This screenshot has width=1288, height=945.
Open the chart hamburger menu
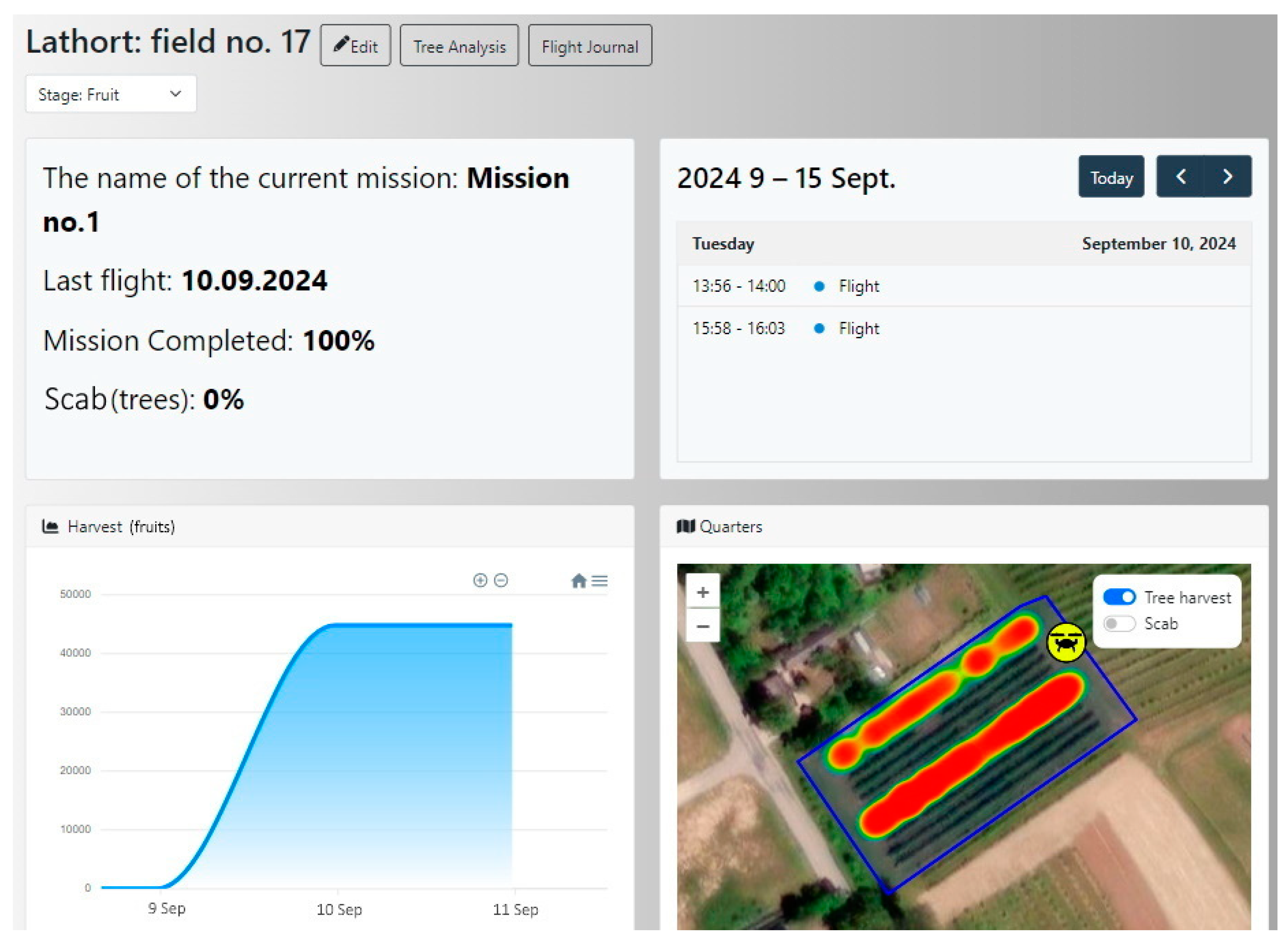click(x=599, y=581)
